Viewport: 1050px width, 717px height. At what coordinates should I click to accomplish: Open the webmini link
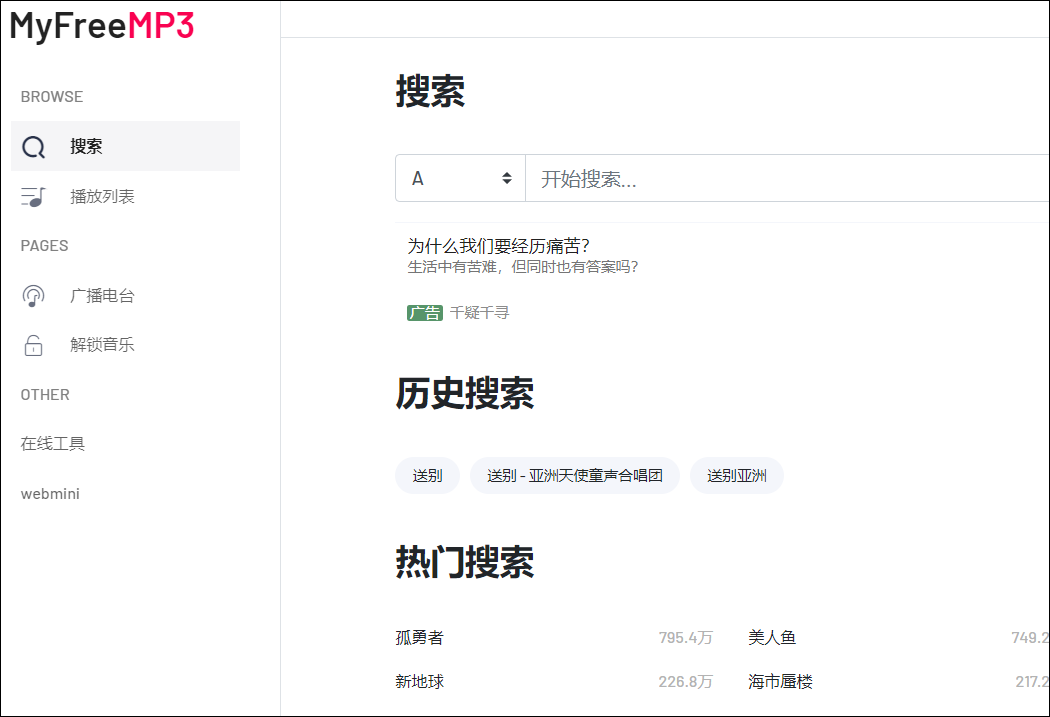coord(50,494)
